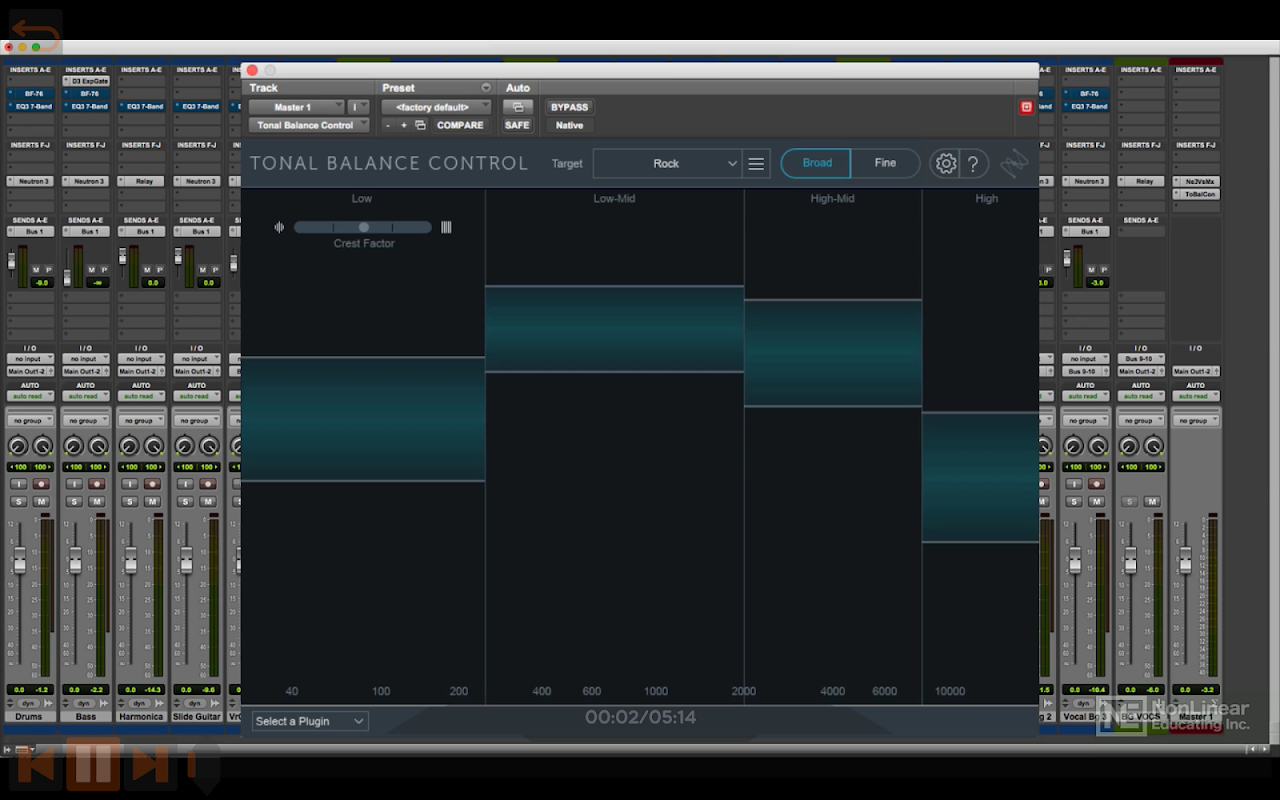Click the automation enable icon under Auto
The width and height of the screenshot is (1280, 800).
coord(517,107)
